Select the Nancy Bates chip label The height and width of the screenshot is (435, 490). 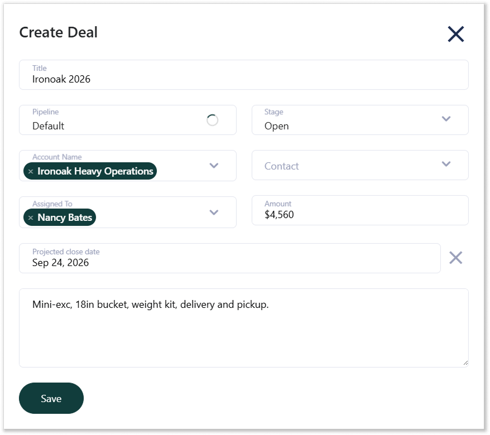[65, 217]
